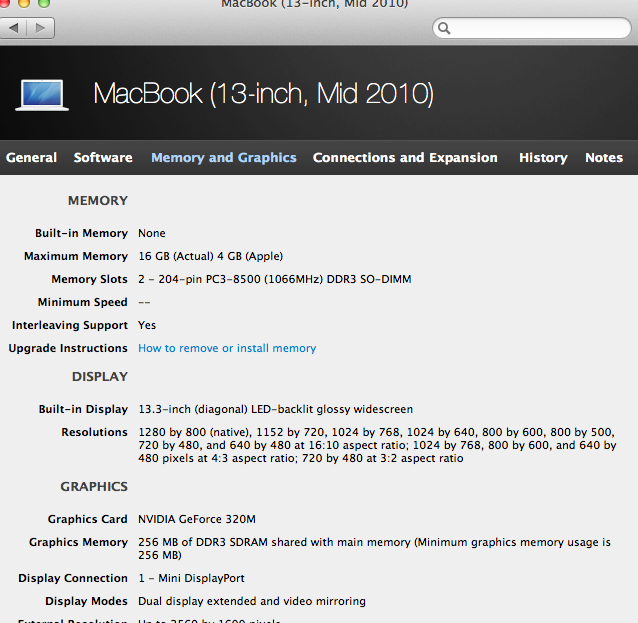Click the 'Maximum Memory' label
Image resolution: width=638 pixels, height=623 pixels.
pyautogui.click(x=76, y=256)
